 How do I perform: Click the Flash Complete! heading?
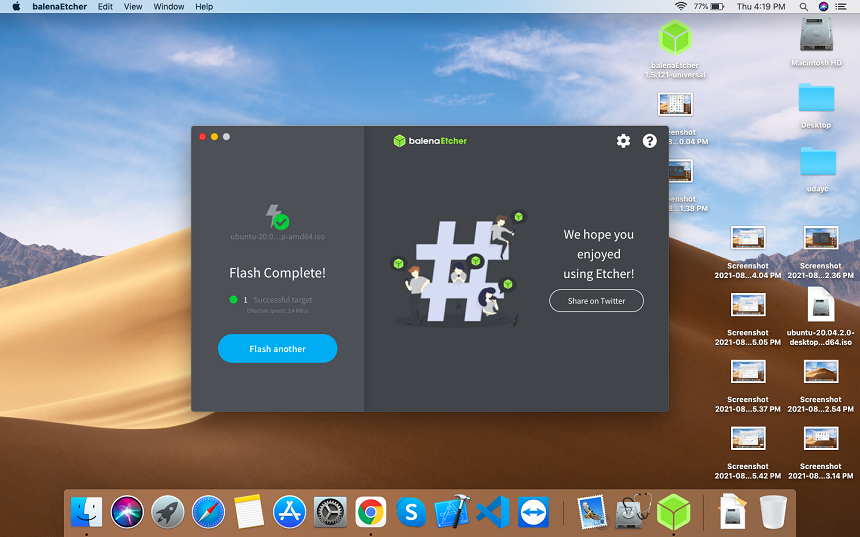(278, 273)
